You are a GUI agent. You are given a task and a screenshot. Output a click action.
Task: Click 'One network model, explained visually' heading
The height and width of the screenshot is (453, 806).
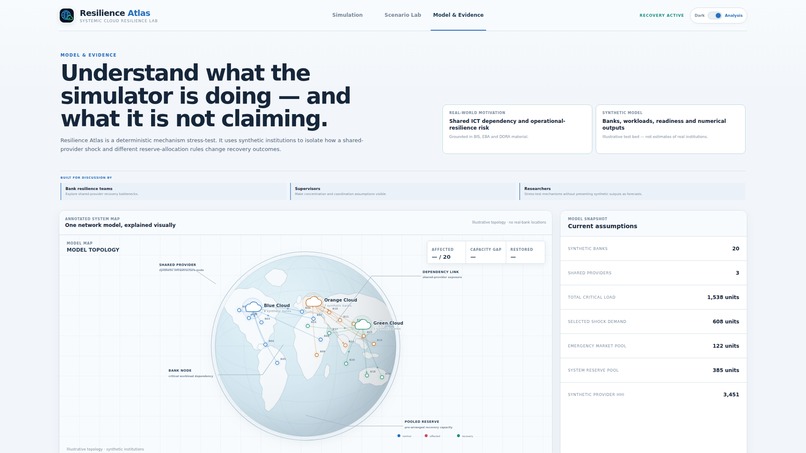[x=120, y=225]
